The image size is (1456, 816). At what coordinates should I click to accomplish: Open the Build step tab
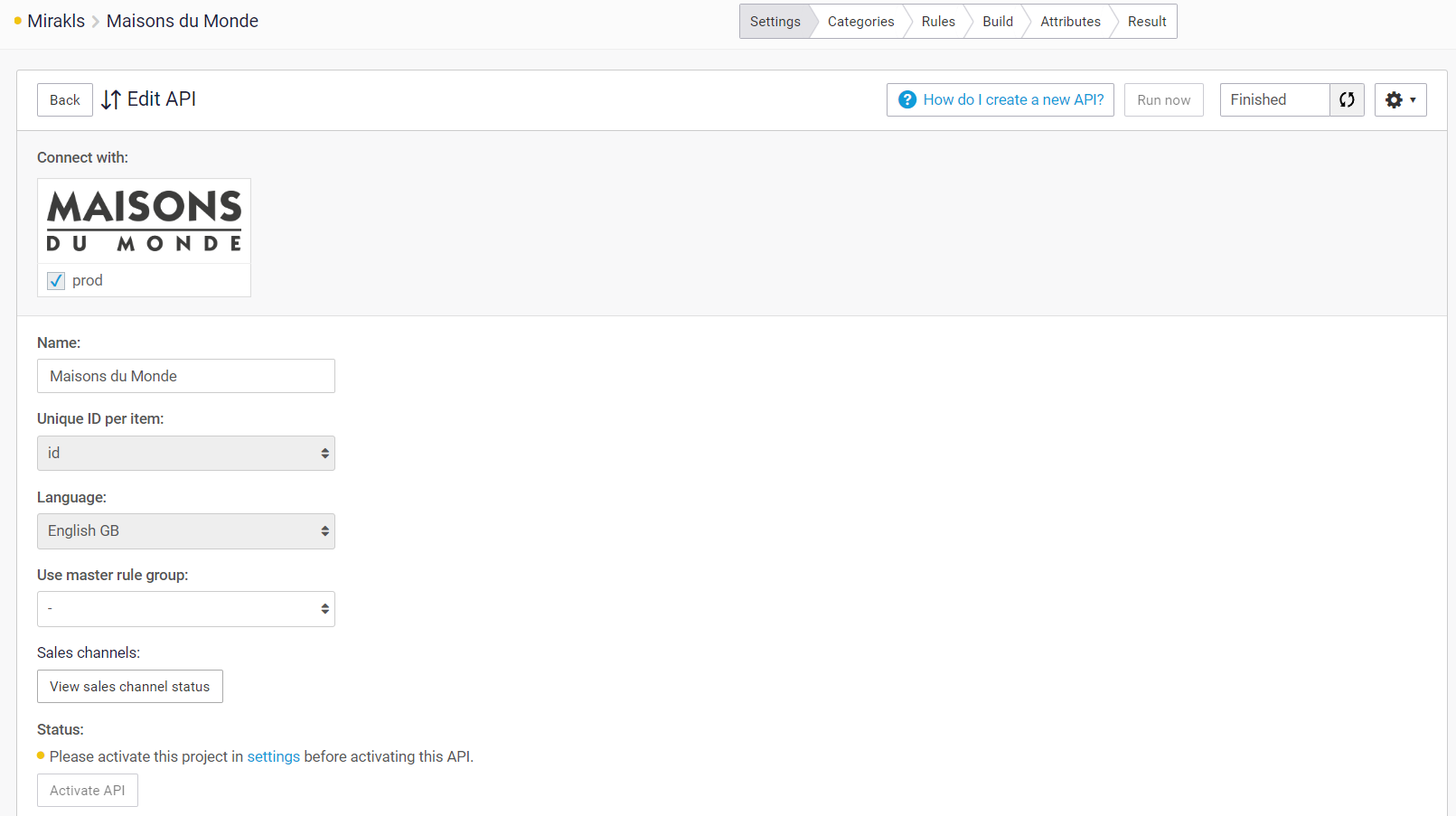[998, 22]
